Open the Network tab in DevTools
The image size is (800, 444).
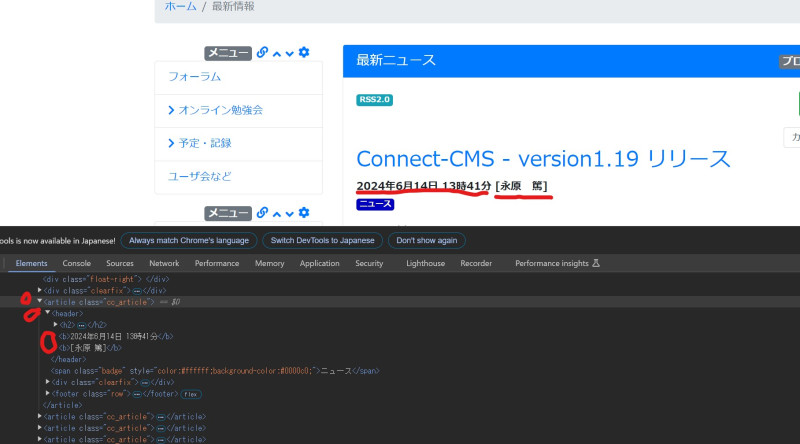(164, 263)
